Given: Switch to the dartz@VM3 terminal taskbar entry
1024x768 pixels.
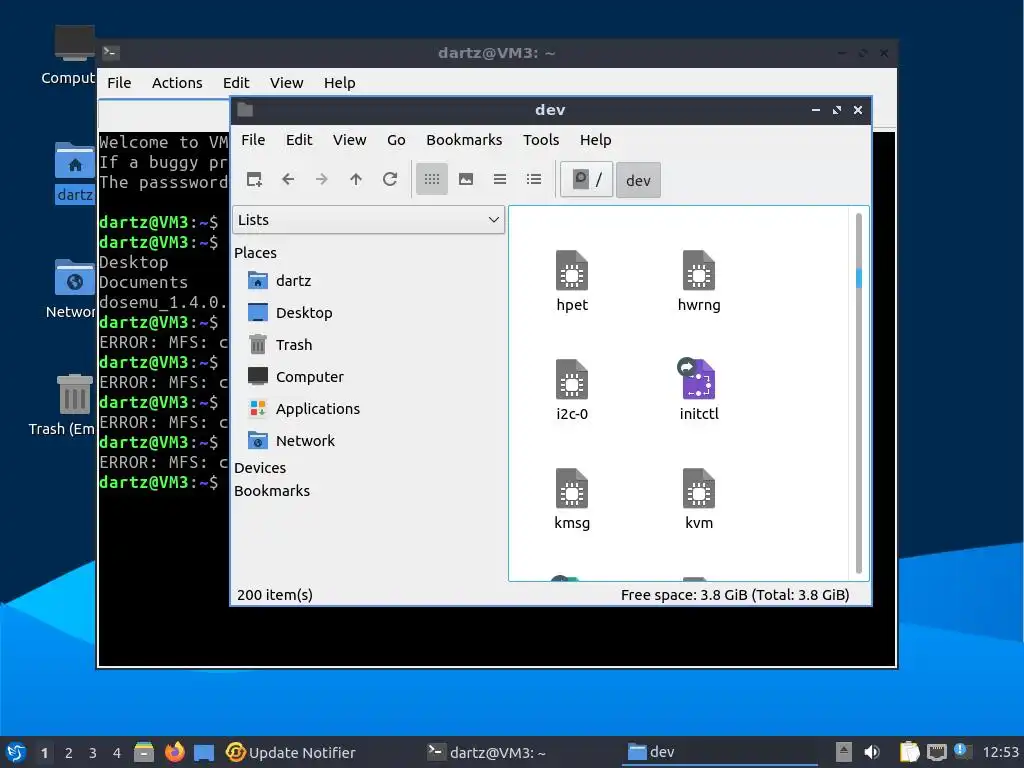Looking at the screenshot, I should coord(487,752).
